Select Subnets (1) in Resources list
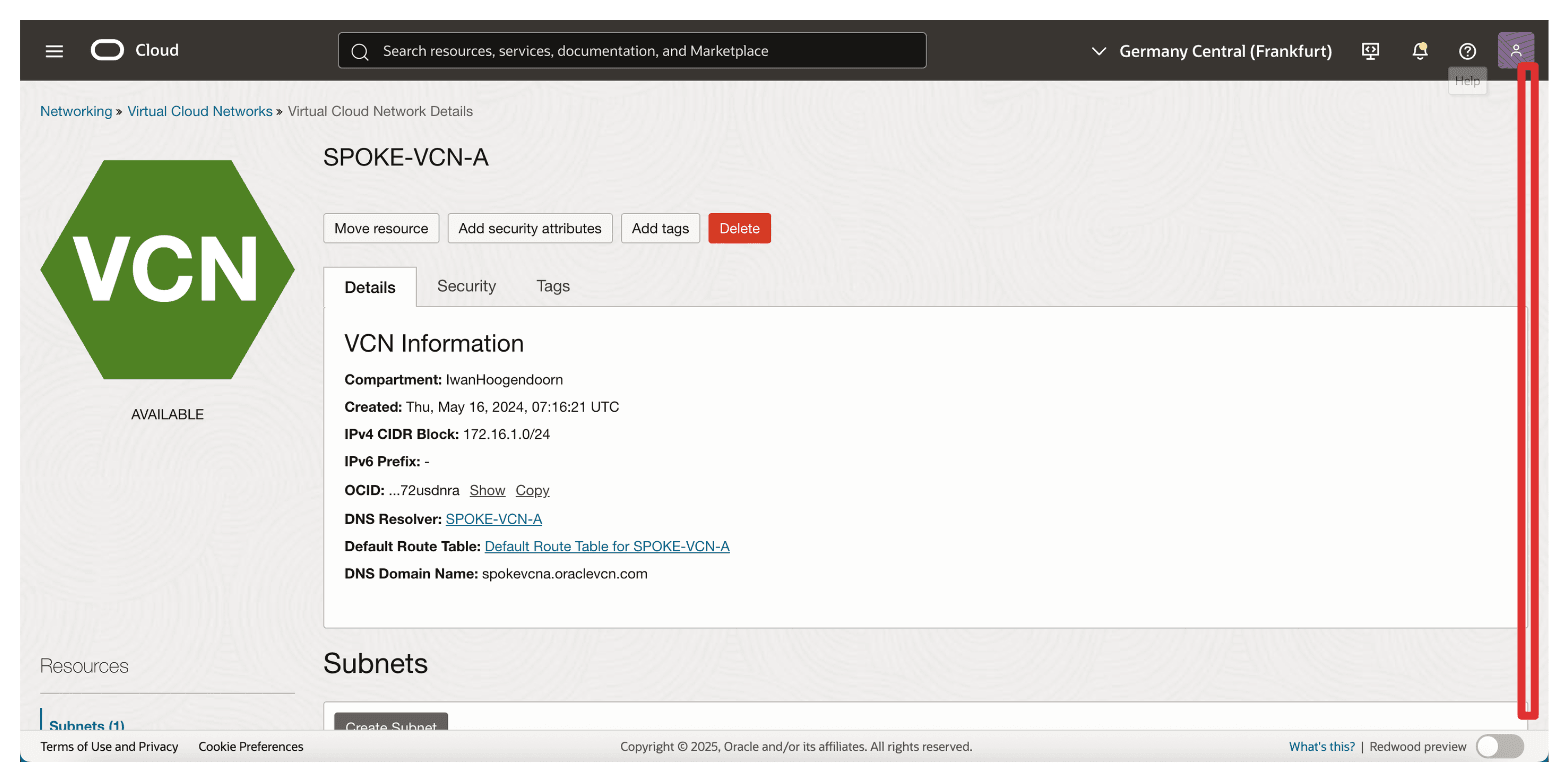1568x782 pixels. pyautogui.click(x=87, y=724)
